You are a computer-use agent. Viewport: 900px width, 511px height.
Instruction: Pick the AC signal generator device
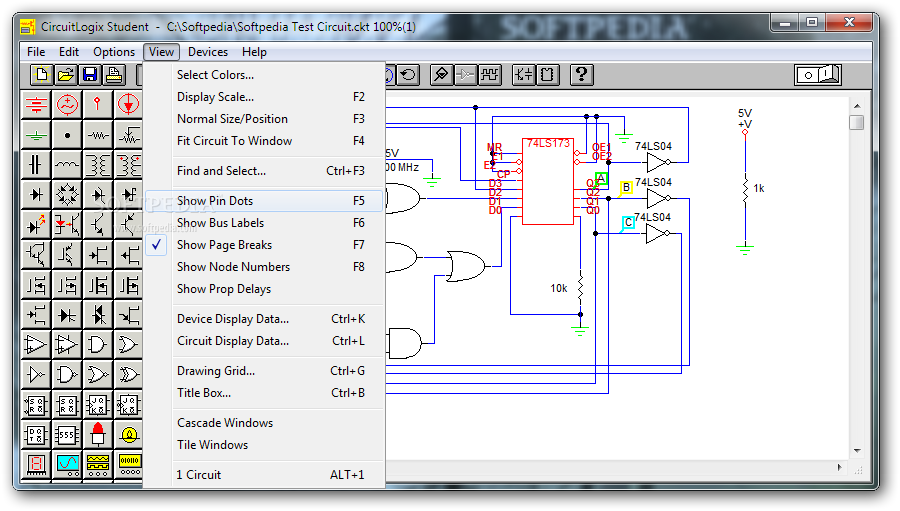(x=67, y=104)
